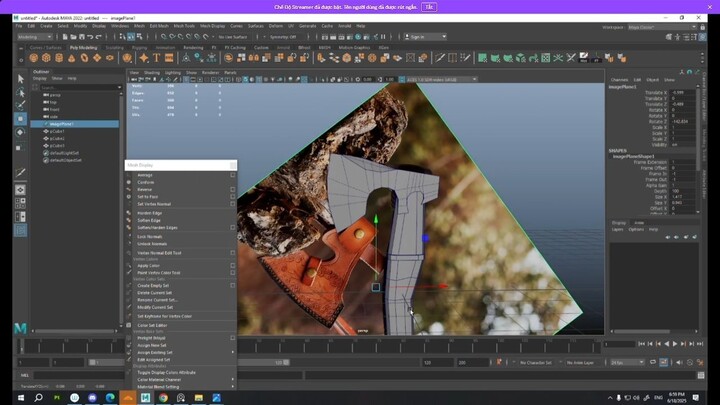This screenshot has width=720, height=405.
Task: Click the Sign In button
Action: pos(425,37)
